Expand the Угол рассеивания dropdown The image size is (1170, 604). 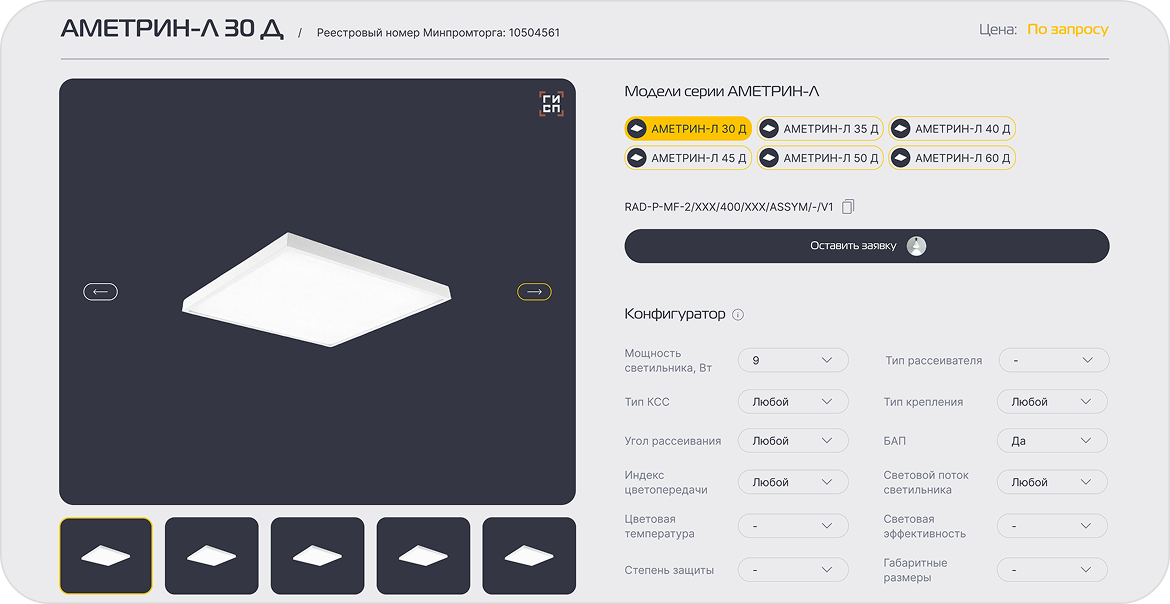coord(793,441)
